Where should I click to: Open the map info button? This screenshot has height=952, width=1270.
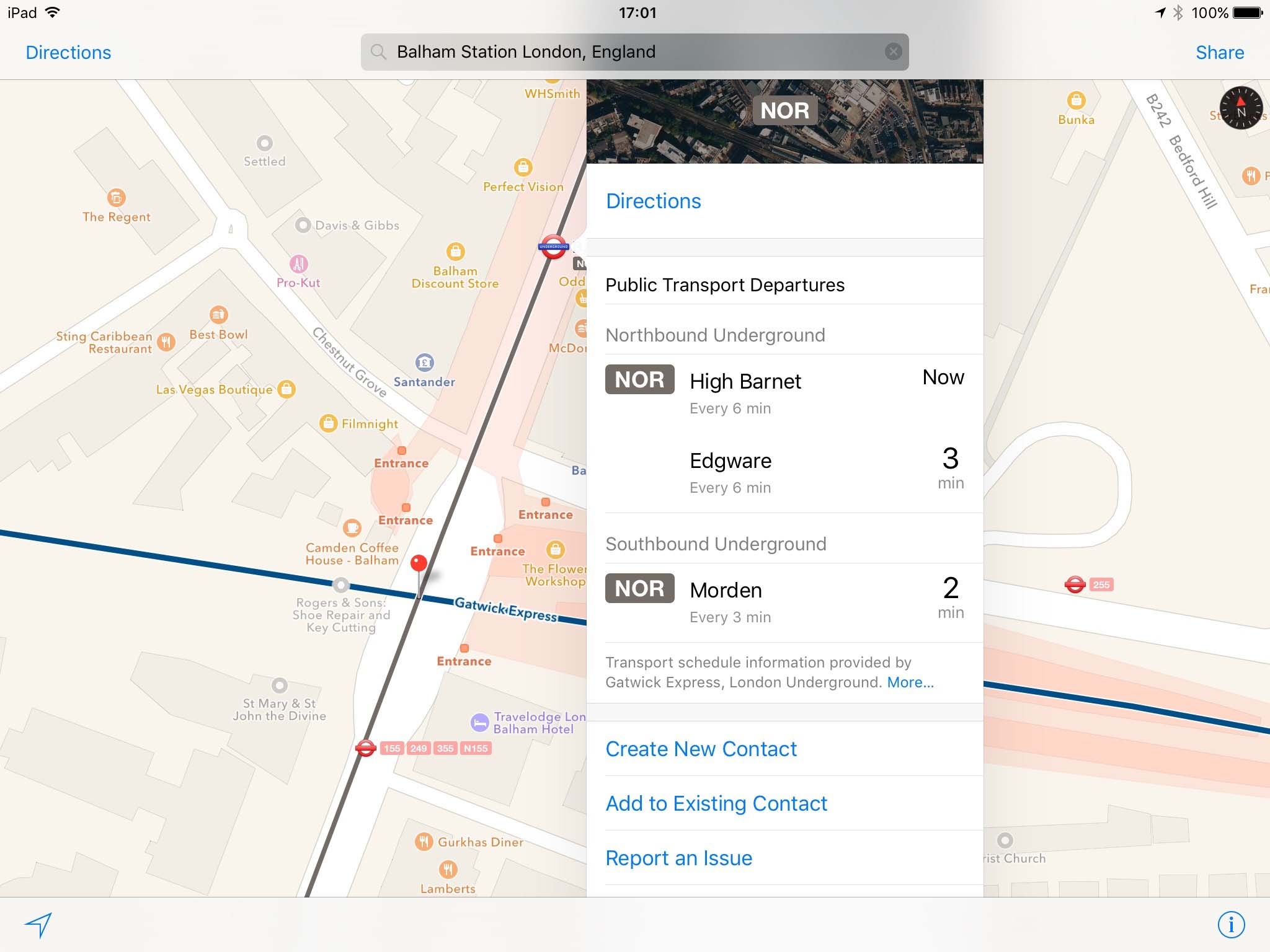coord(1231,924)
